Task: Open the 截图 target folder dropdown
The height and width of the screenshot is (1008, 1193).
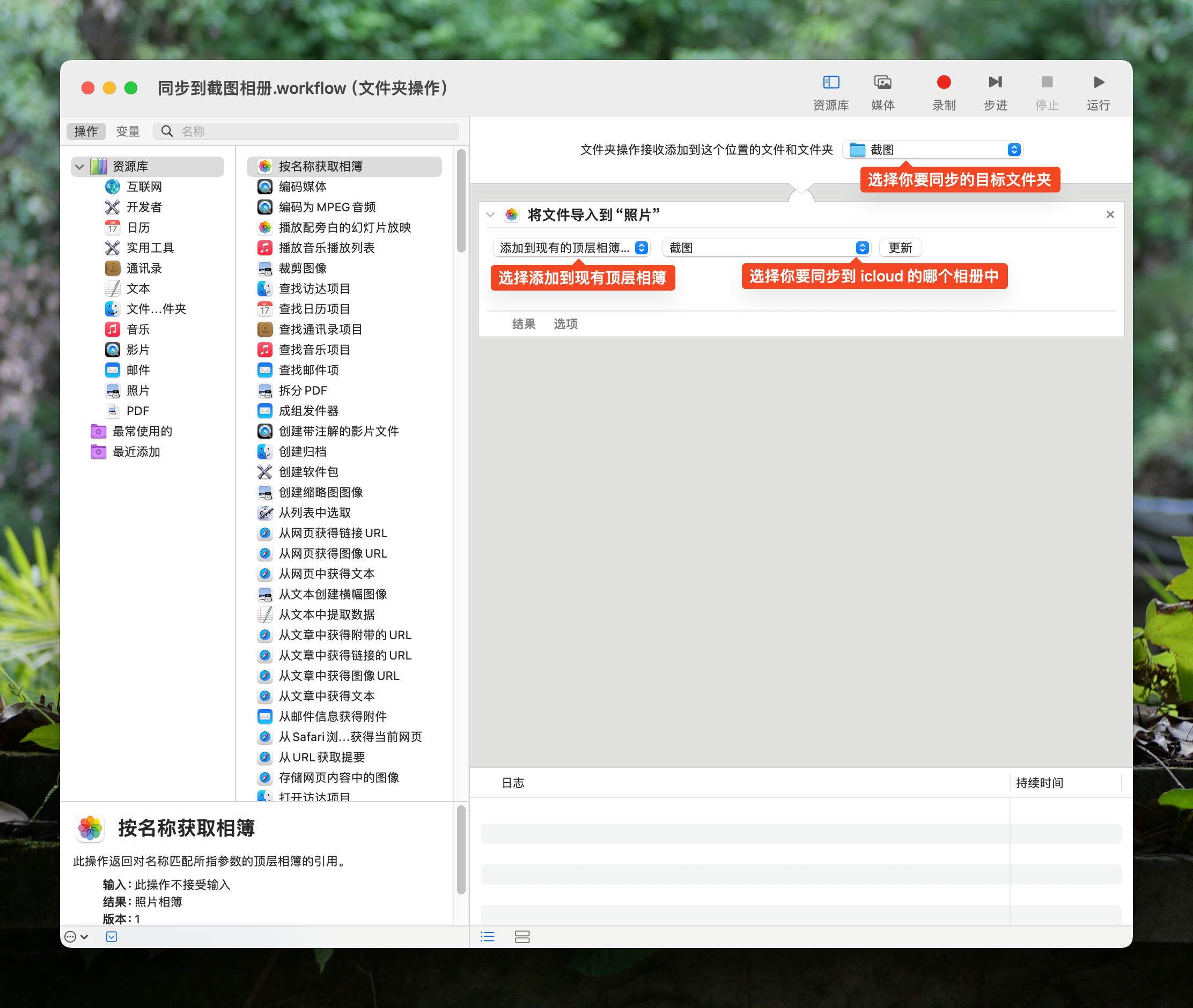Action: [932, 150]
